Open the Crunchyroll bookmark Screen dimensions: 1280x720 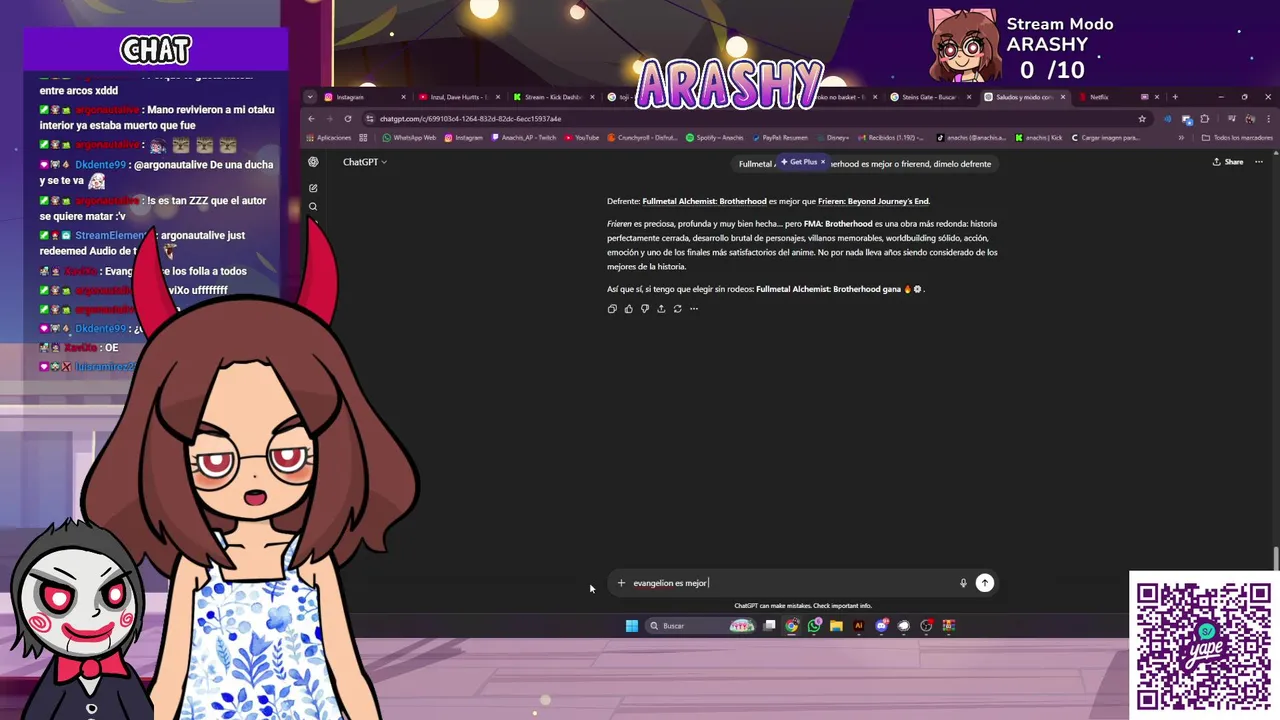tap(644, 137)
